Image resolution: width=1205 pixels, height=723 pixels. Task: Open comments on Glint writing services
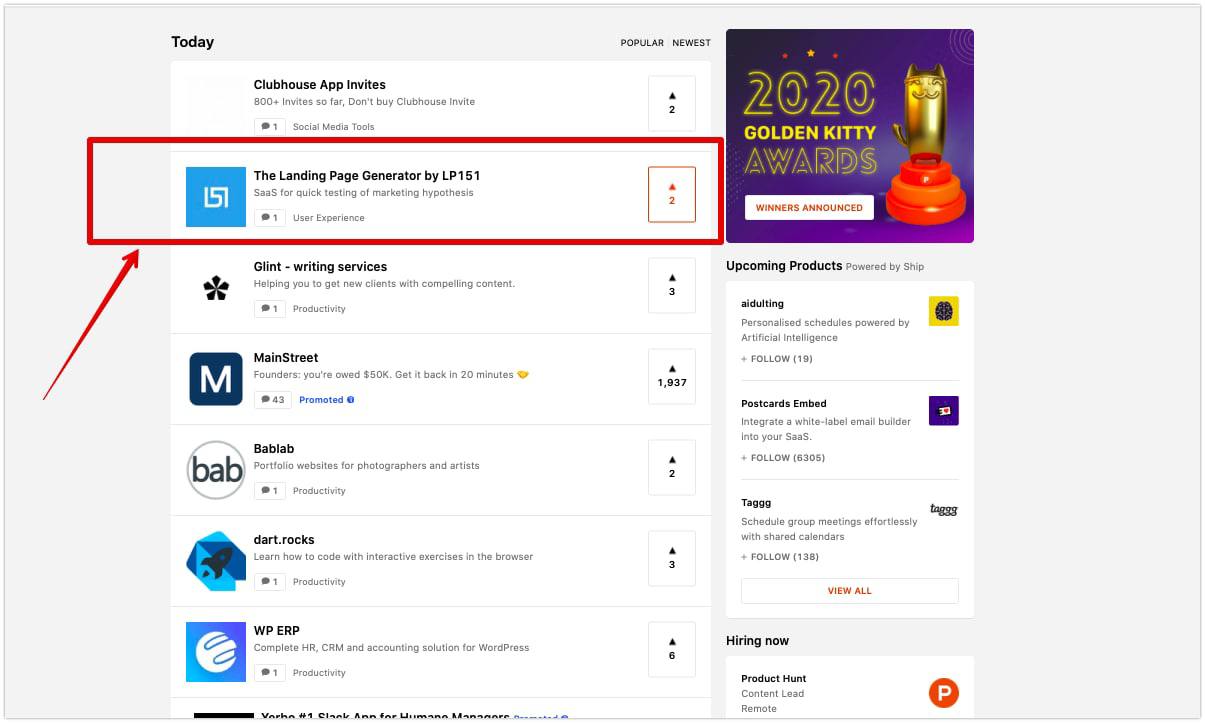269,309
